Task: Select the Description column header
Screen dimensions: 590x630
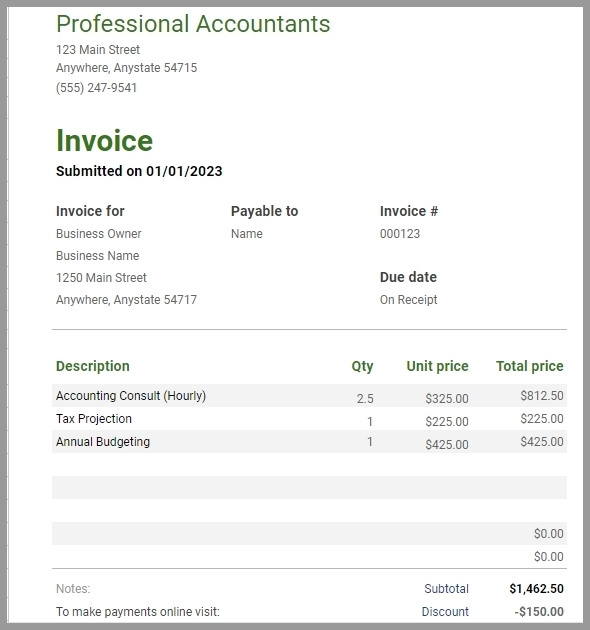Action: [x=93, y=366]
